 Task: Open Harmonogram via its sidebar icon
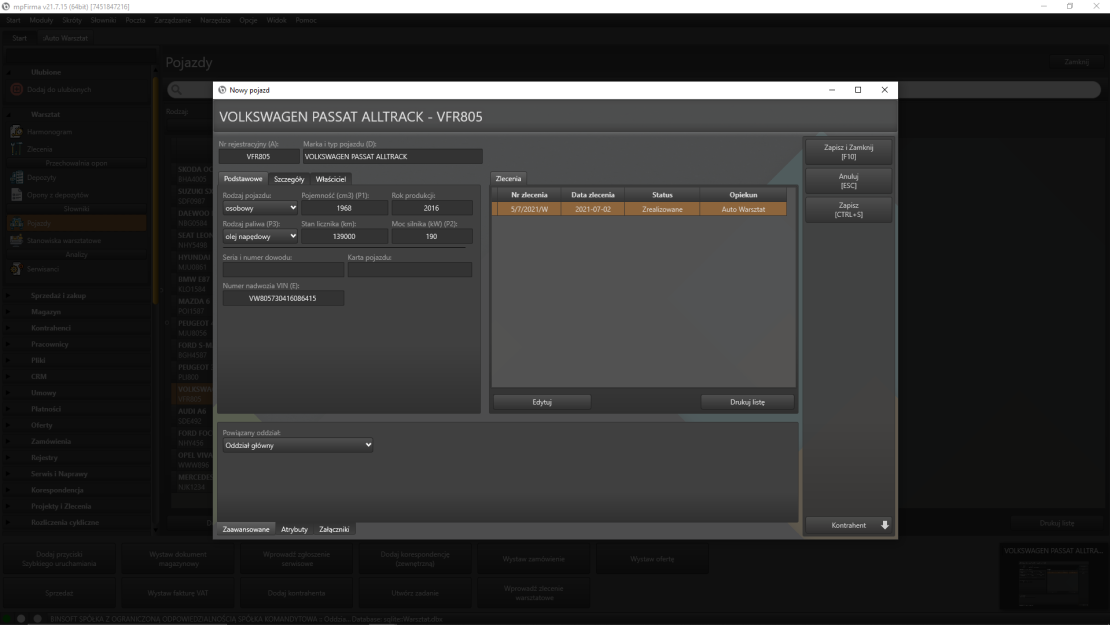pos(16,132)
